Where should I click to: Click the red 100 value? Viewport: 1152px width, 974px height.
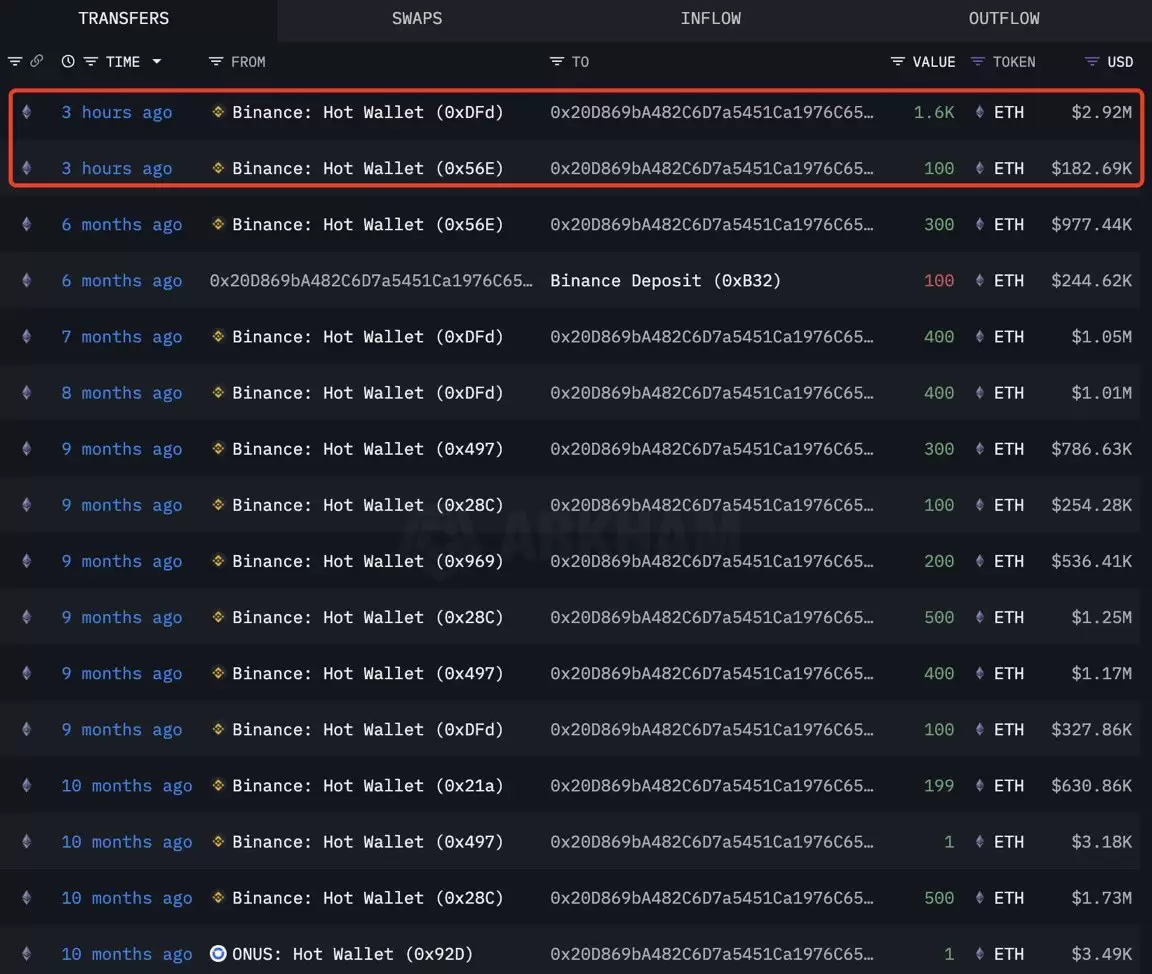(x=939, y=281)
